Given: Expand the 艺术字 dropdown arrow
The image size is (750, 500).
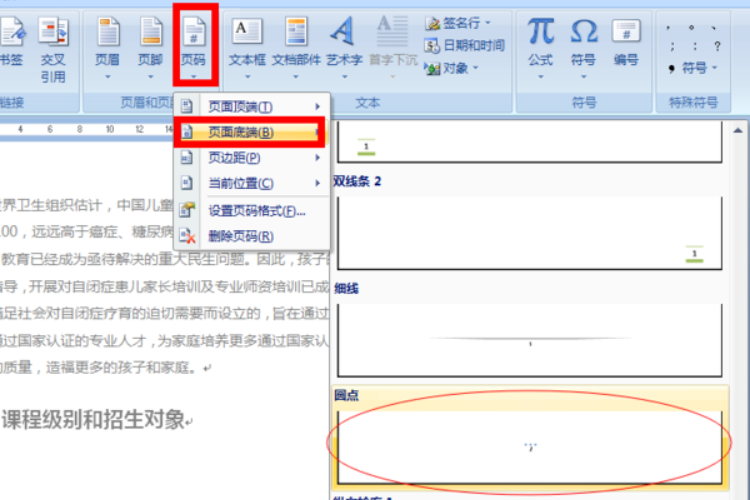Looking at the screenshot, I should pyautogui.click(x=344, y=77).
